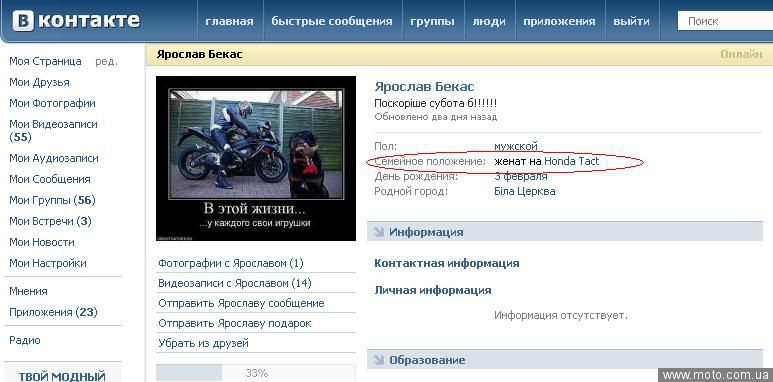The height and width of the screenshot is (382, 773).
Task: Log out with the выйти link
Action: 632,21
